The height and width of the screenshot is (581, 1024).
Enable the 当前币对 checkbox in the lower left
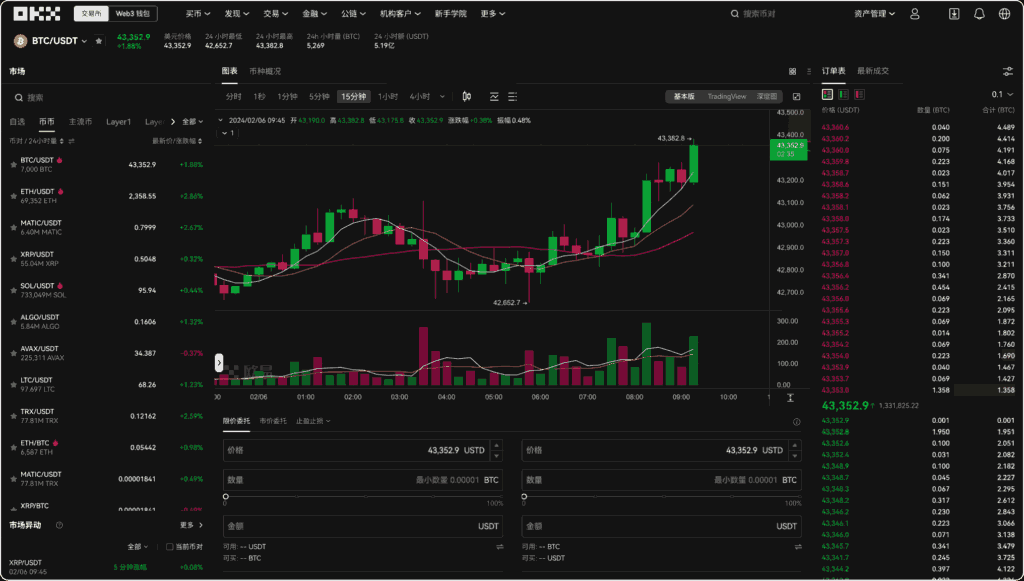[170, 546]
